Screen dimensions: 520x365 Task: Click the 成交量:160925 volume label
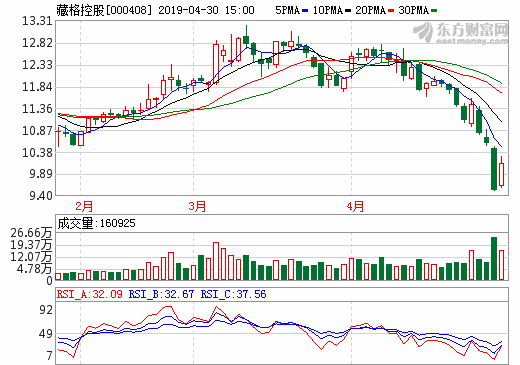pos(96,223)
